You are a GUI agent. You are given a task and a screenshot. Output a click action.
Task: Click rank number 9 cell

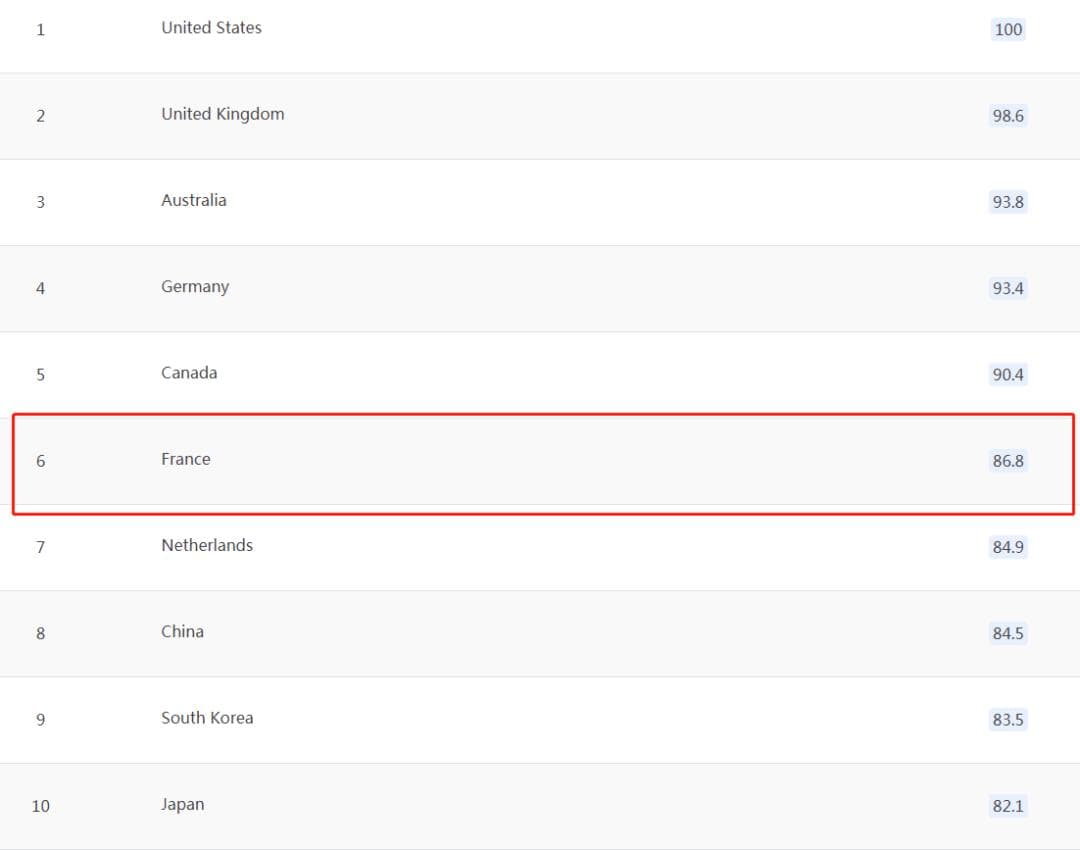[x=41, y=720]
